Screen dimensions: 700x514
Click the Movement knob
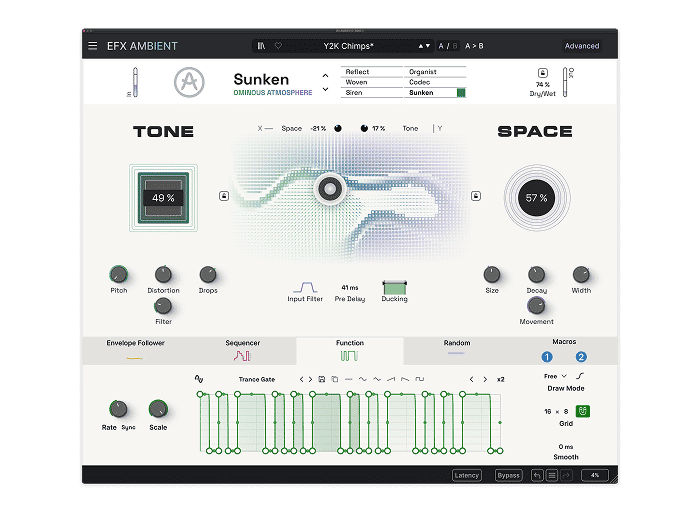[536, 306]
